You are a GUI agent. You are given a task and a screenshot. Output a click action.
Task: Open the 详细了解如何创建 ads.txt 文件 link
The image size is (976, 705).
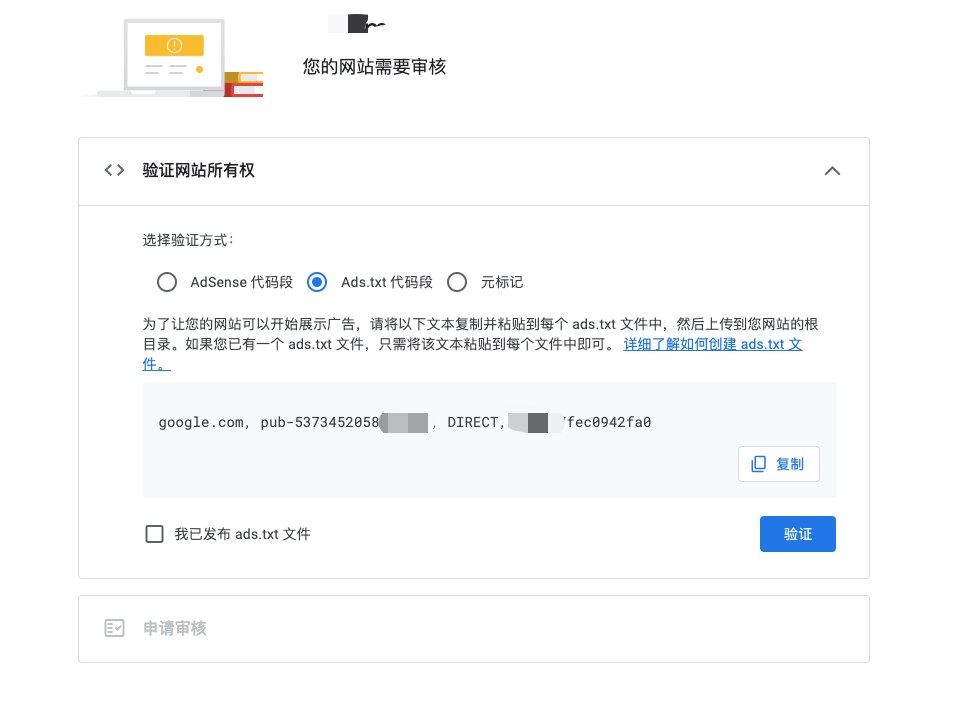[713, 343]
